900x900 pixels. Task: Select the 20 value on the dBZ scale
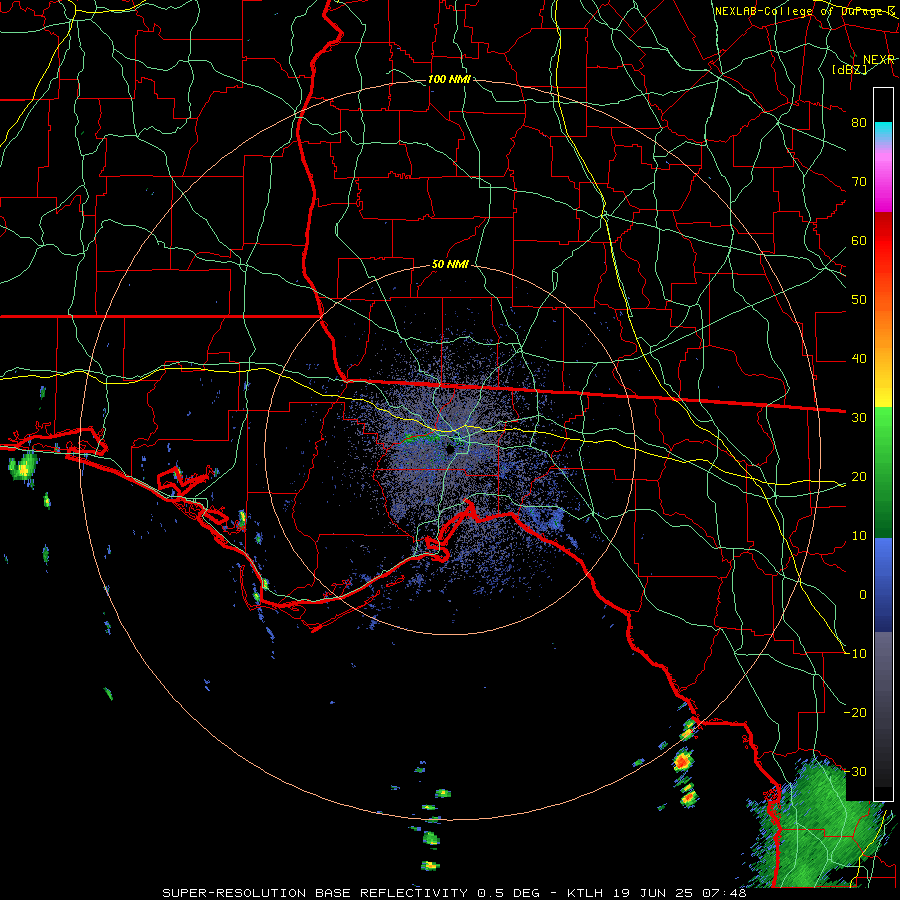tap(859, 477)
